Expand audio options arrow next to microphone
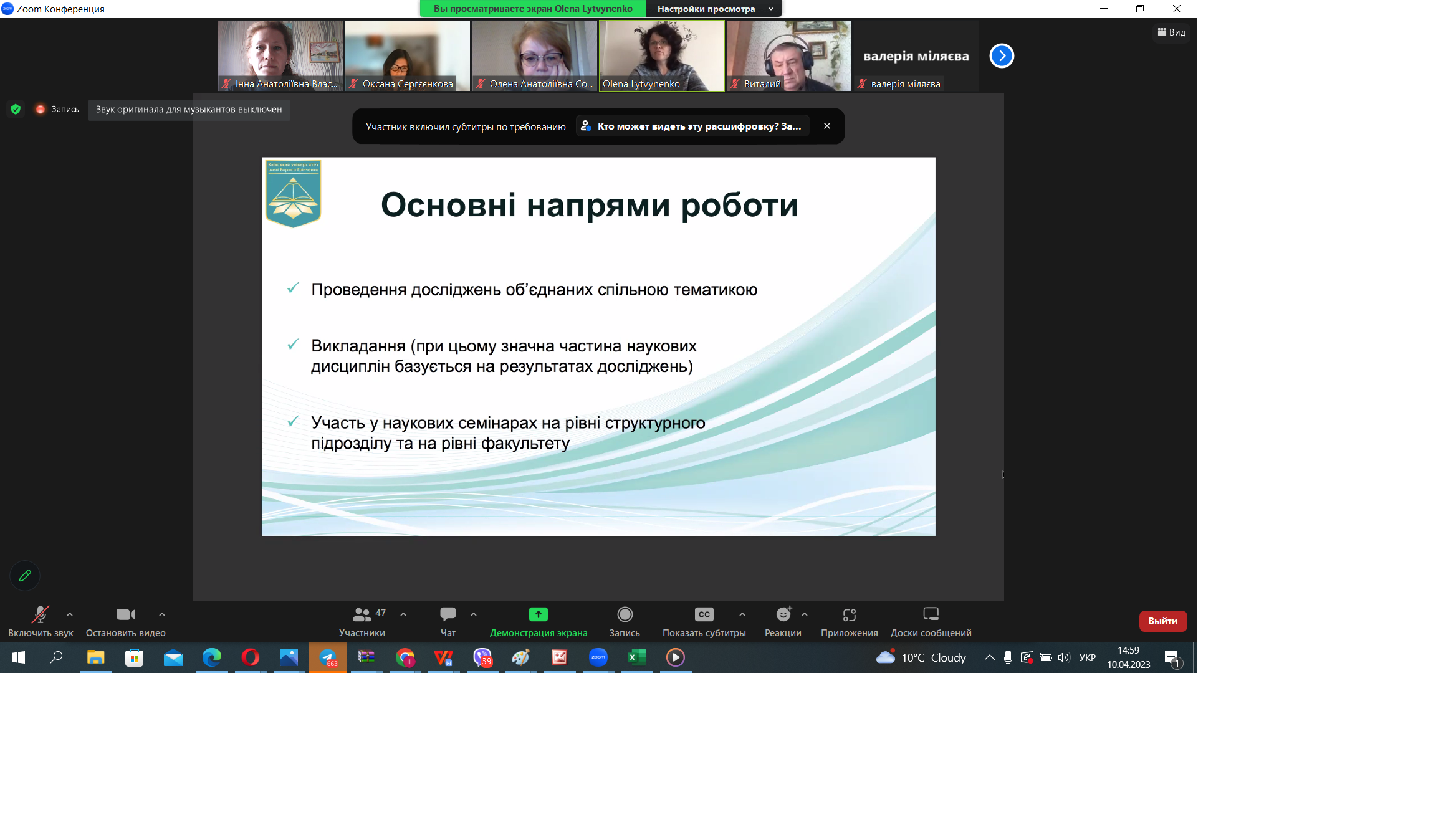This screenshot has height=820, width=1456. click(70, 614)
